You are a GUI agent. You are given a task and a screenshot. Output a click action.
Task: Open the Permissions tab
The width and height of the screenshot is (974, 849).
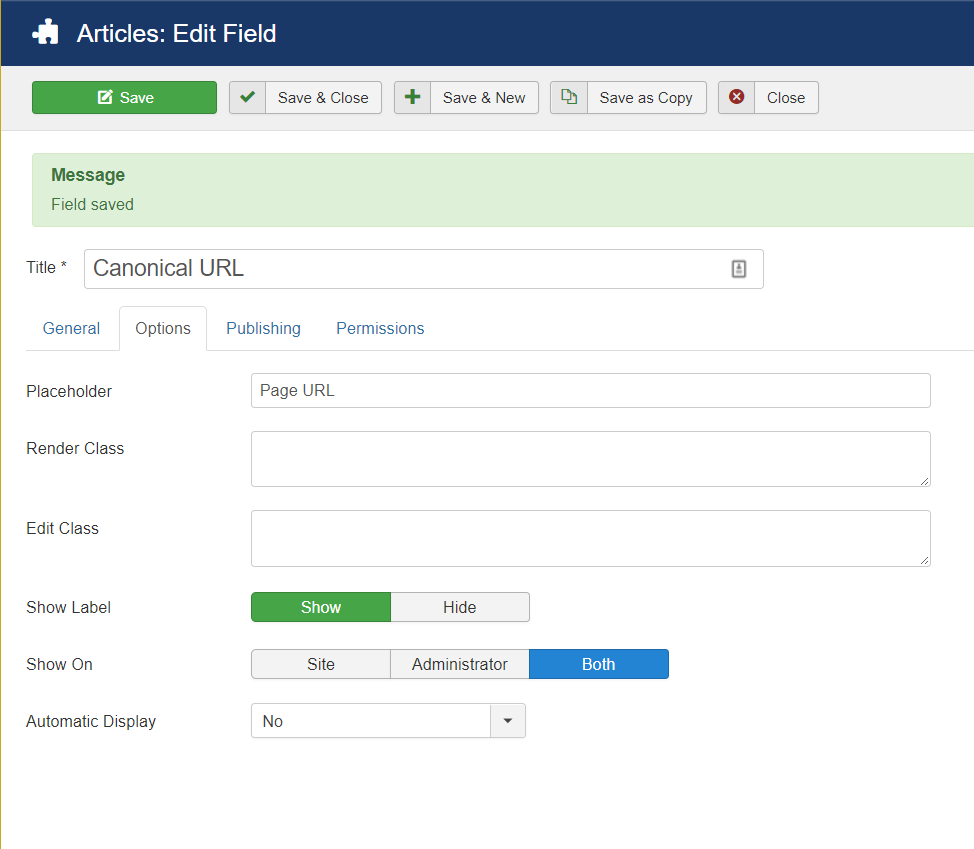click(380, 328)
